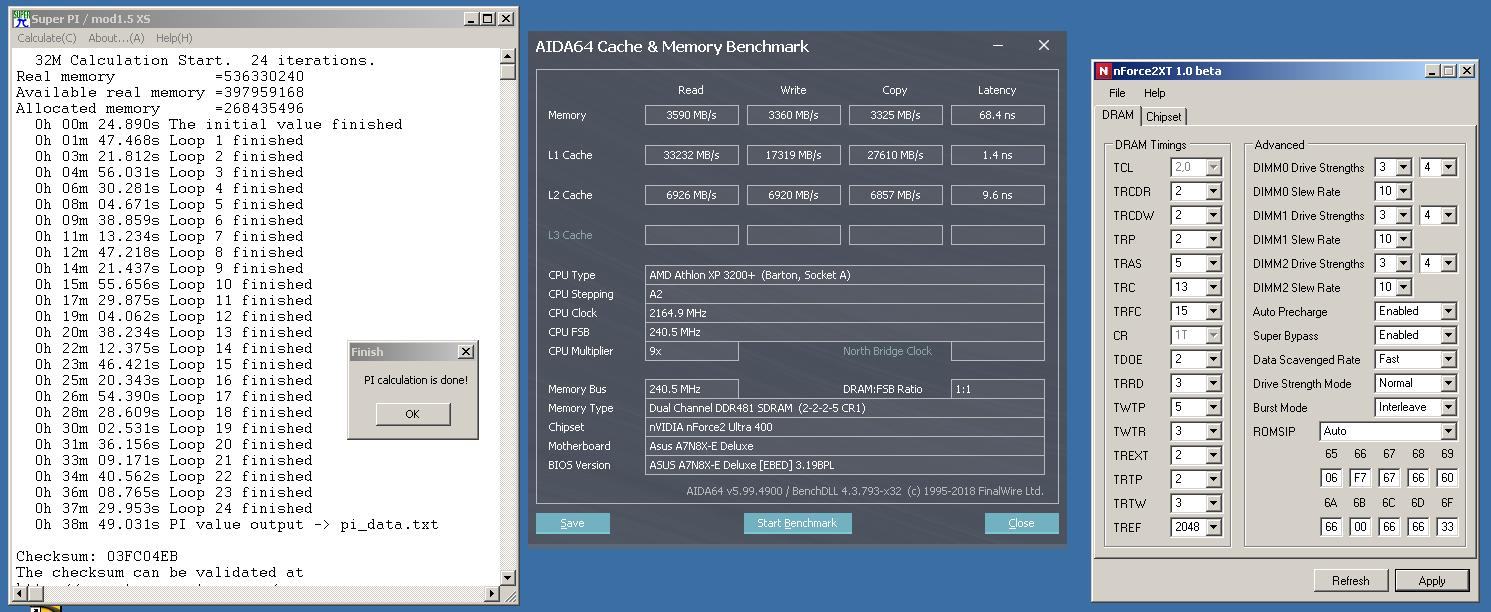Click Save in AIDA64 benchmark
Viewport: 1491px width, 612px height.
pyautogui.click(x=572, y=523)
